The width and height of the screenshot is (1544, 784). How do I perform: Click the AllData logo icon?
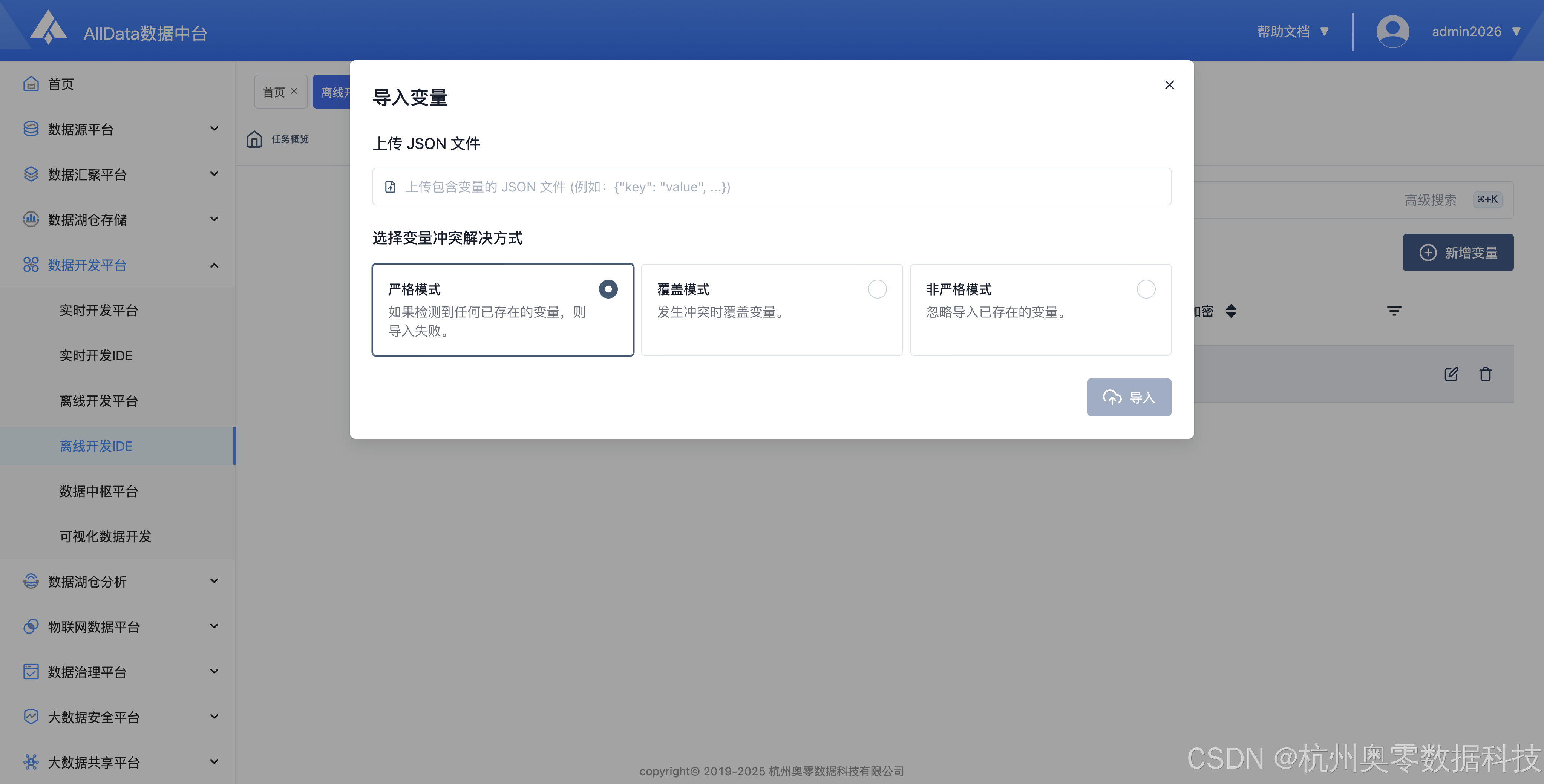click(x=48, y=28)
